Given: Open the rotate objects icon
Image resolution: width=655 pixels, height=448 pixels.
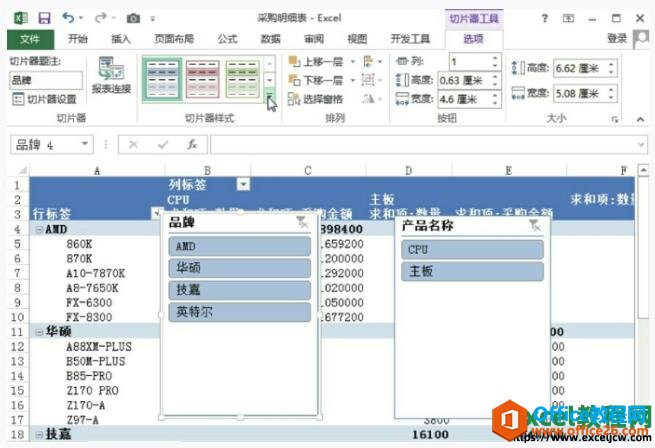Looking at the screenshot, I should tap(371, 99).
